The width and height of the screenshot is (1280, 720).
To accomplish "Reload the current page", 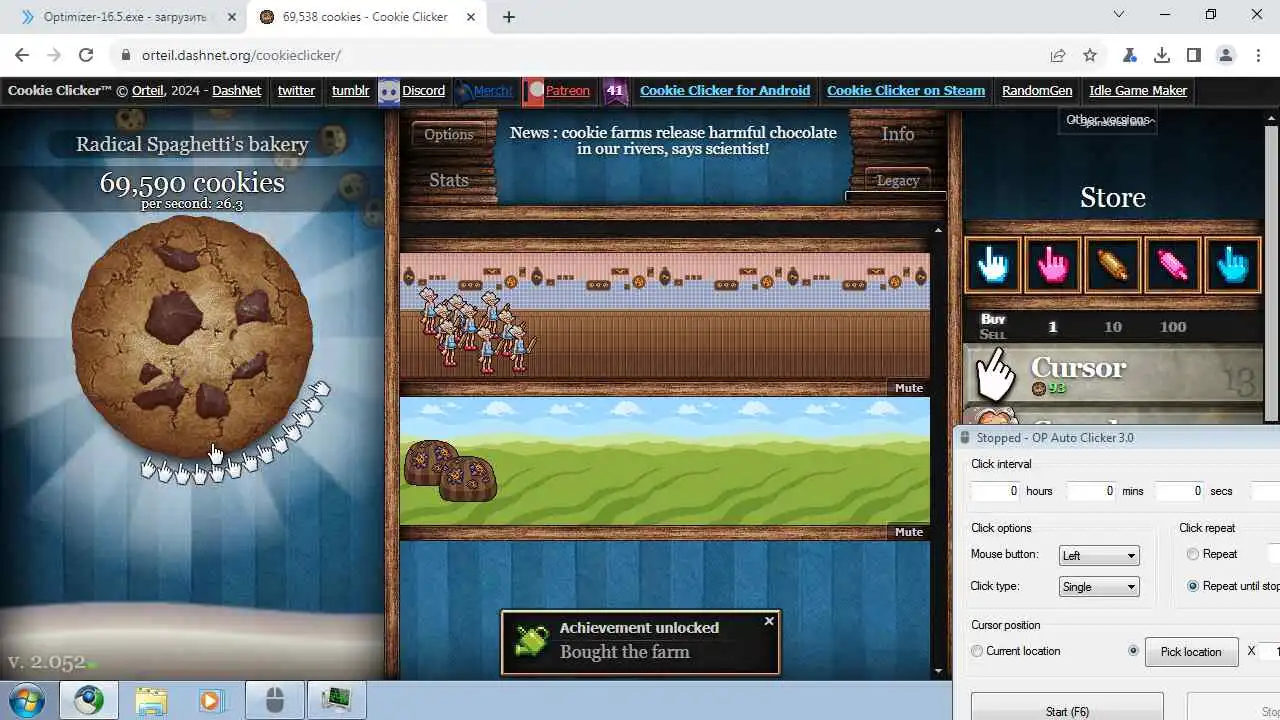I will coord(86,55).
